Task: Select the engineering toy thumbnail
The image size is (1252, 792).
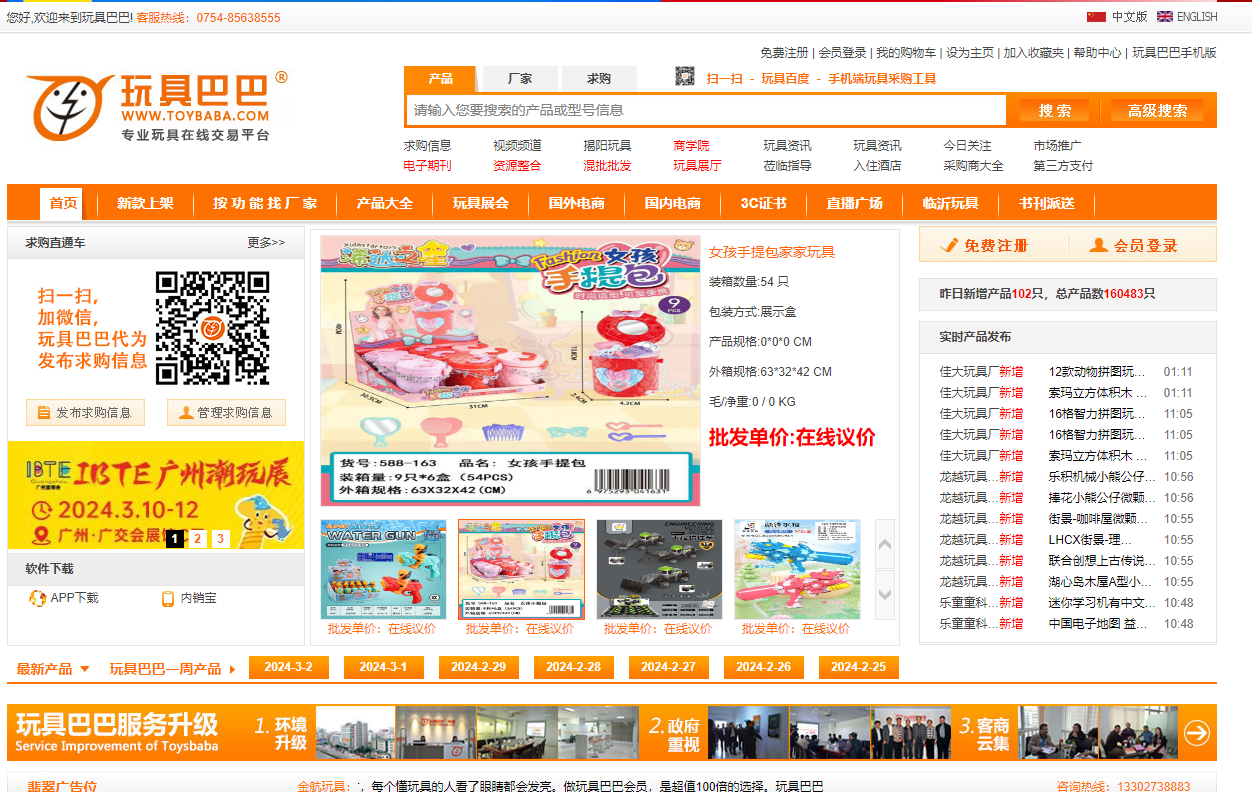Action: [659, 569]
